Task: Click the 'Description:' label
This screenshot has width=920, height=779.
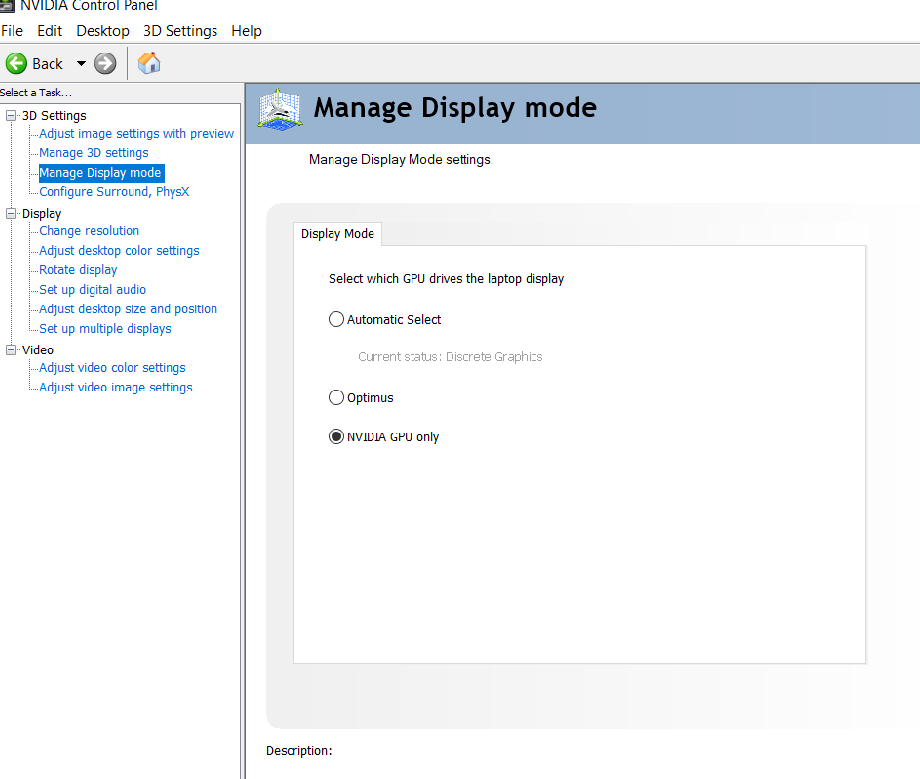Action: point(299,751)
